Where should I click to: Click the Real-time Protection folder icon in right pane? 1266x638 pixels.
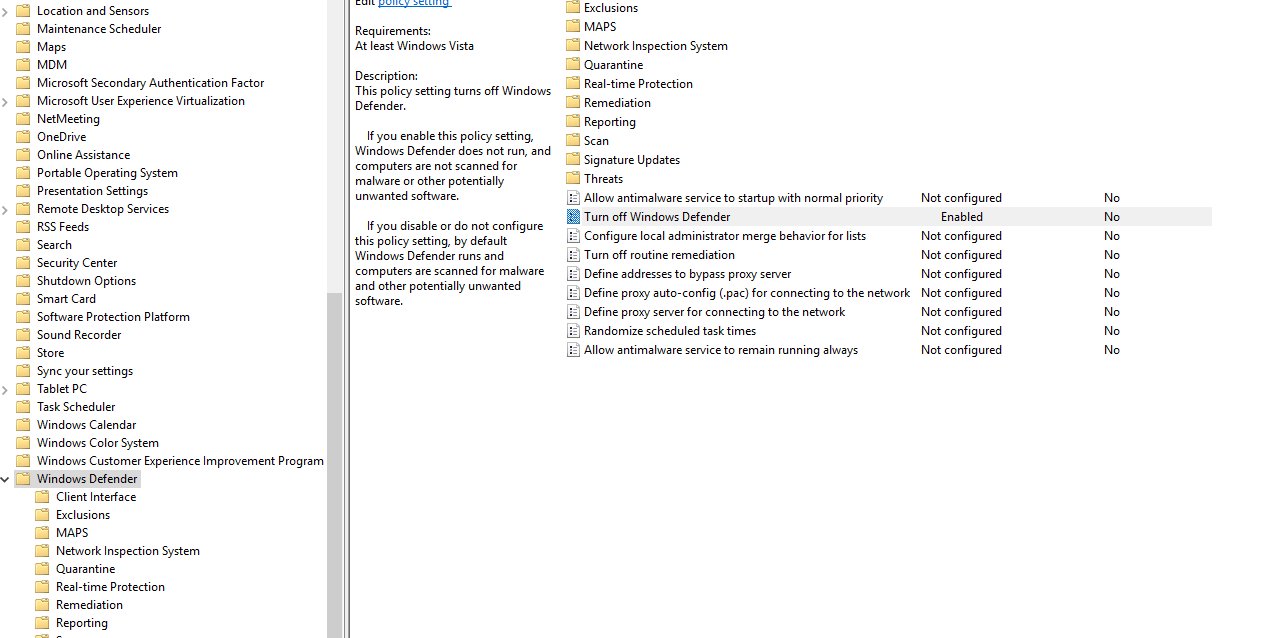(573, 84)
